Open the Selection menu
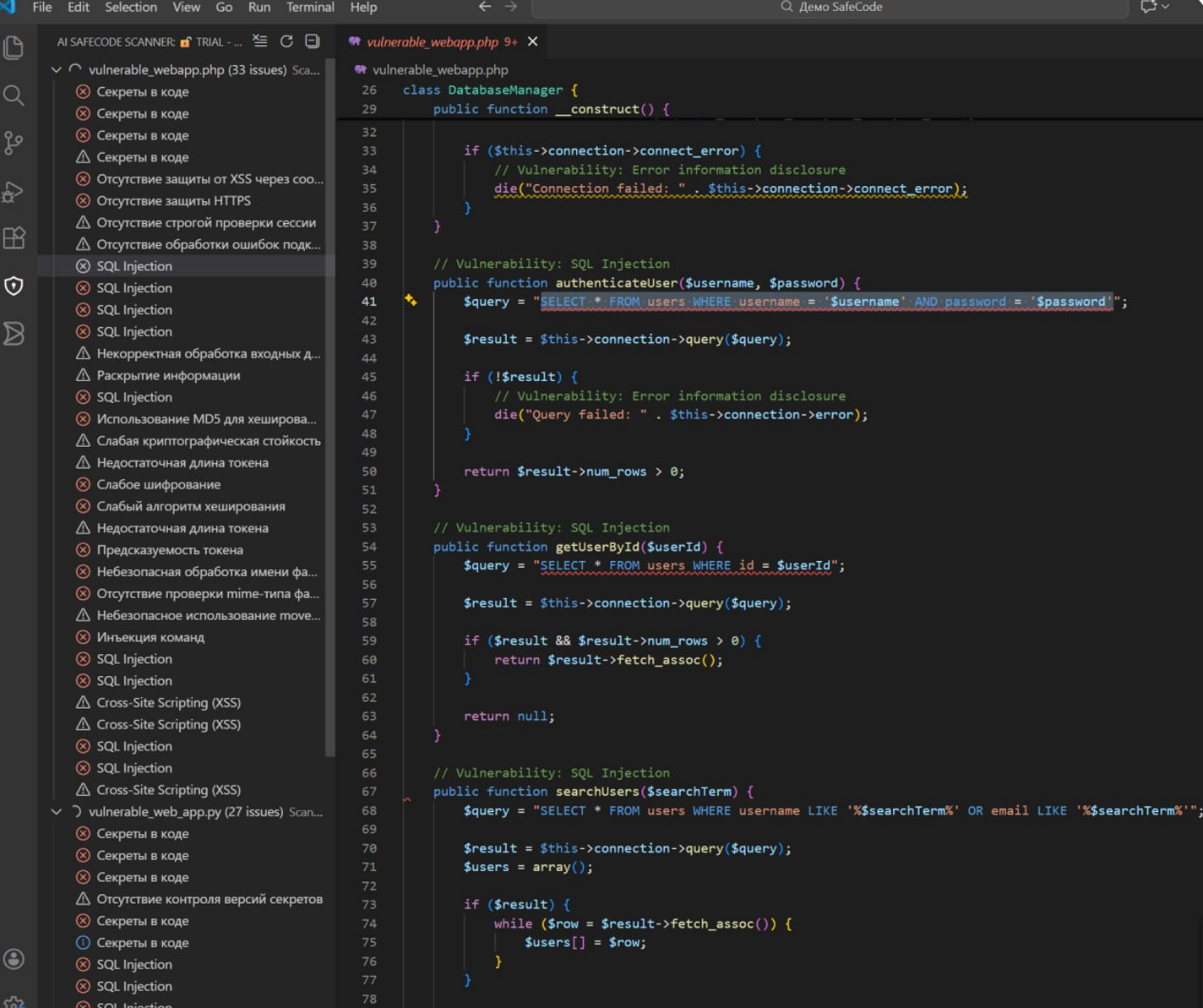Screen dimensions: 1203x1008 131,8
